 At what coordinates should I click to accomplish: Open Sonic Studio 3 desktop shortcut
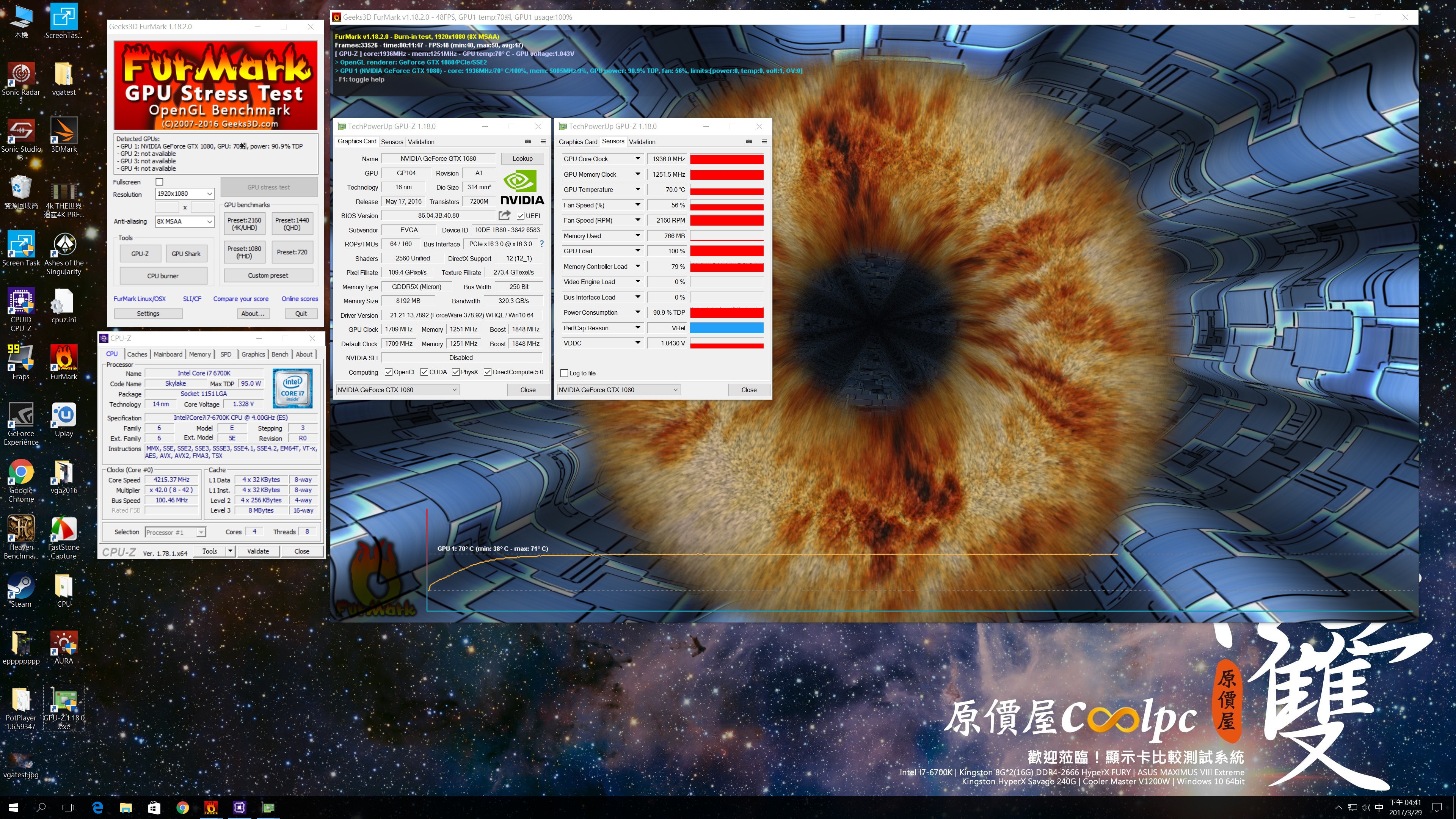pyautogui.click(x=21, y=139)
